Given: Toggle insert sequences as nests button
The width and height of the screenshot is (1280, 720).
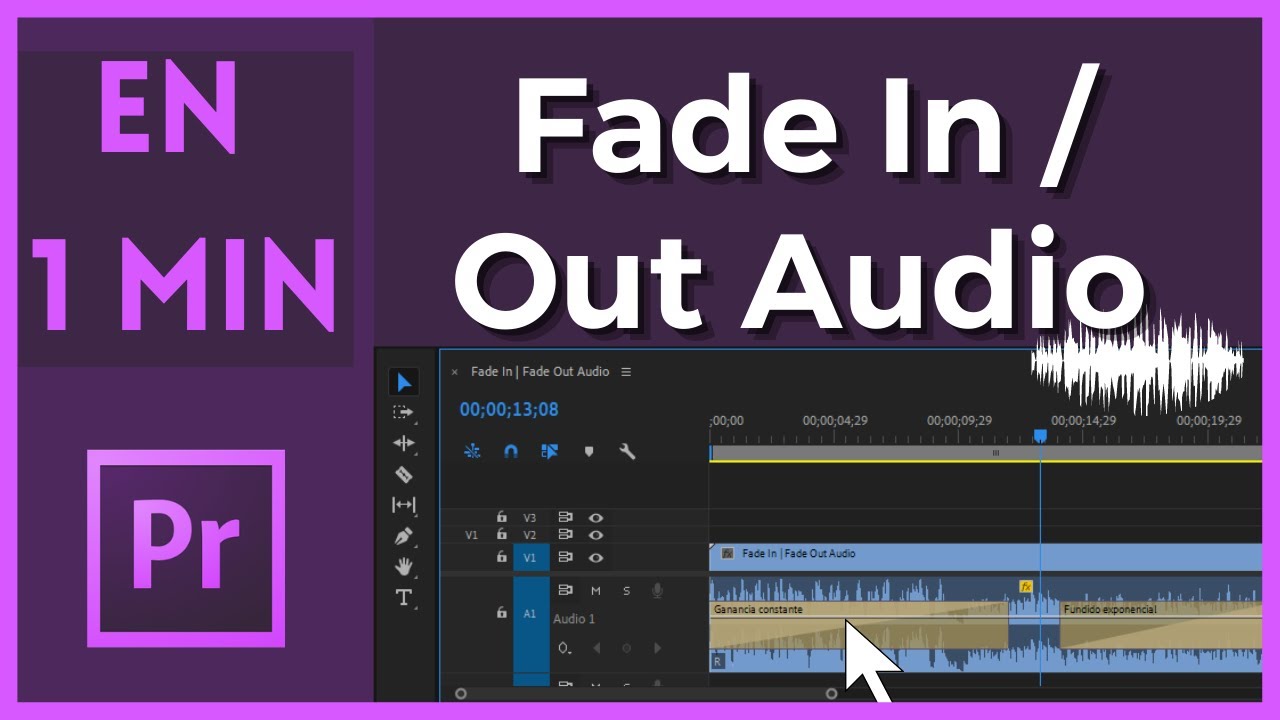Looking at the screenshot, I should click(472, 452).
